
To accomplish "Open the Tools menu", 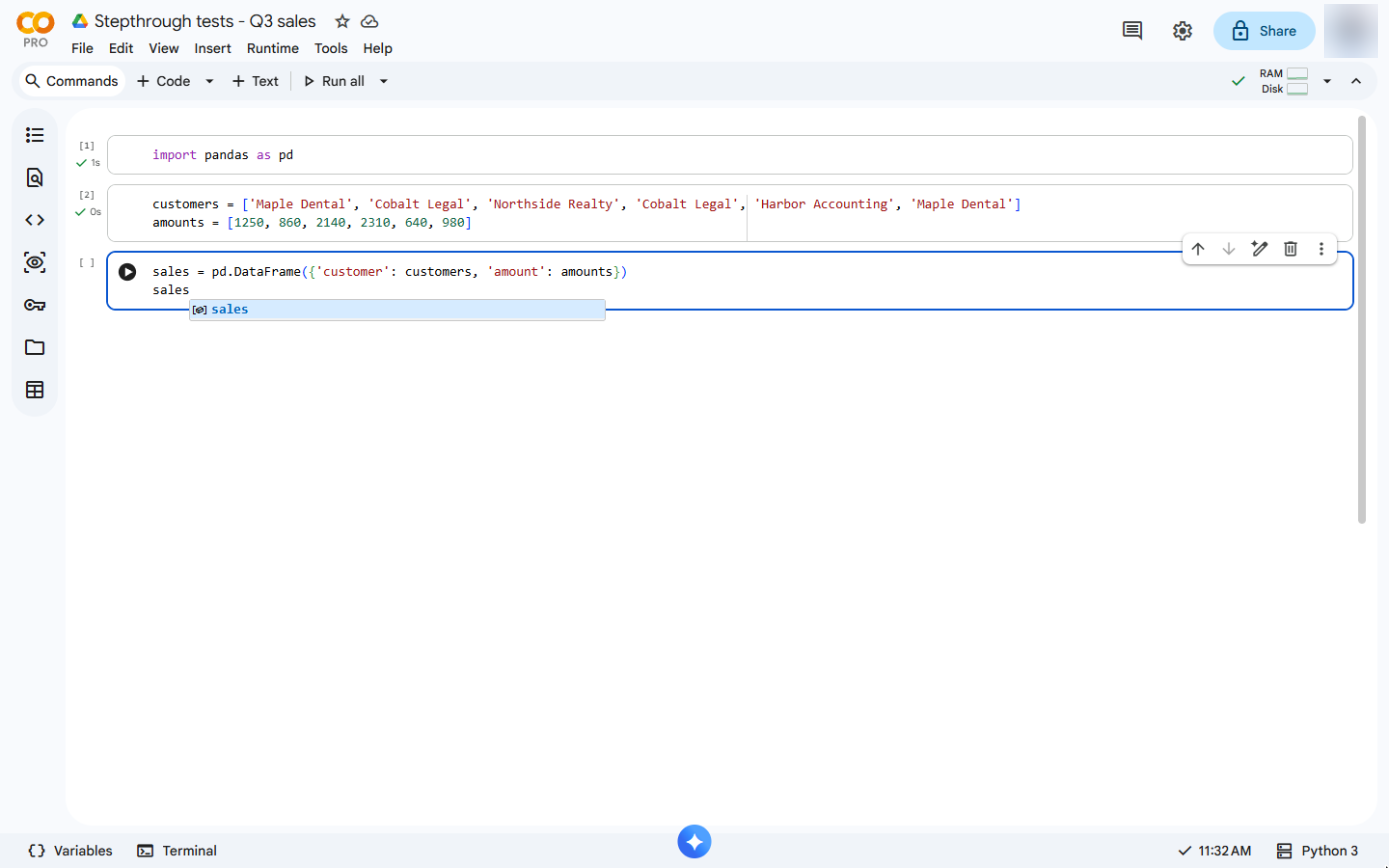I will tap(331, 48).
